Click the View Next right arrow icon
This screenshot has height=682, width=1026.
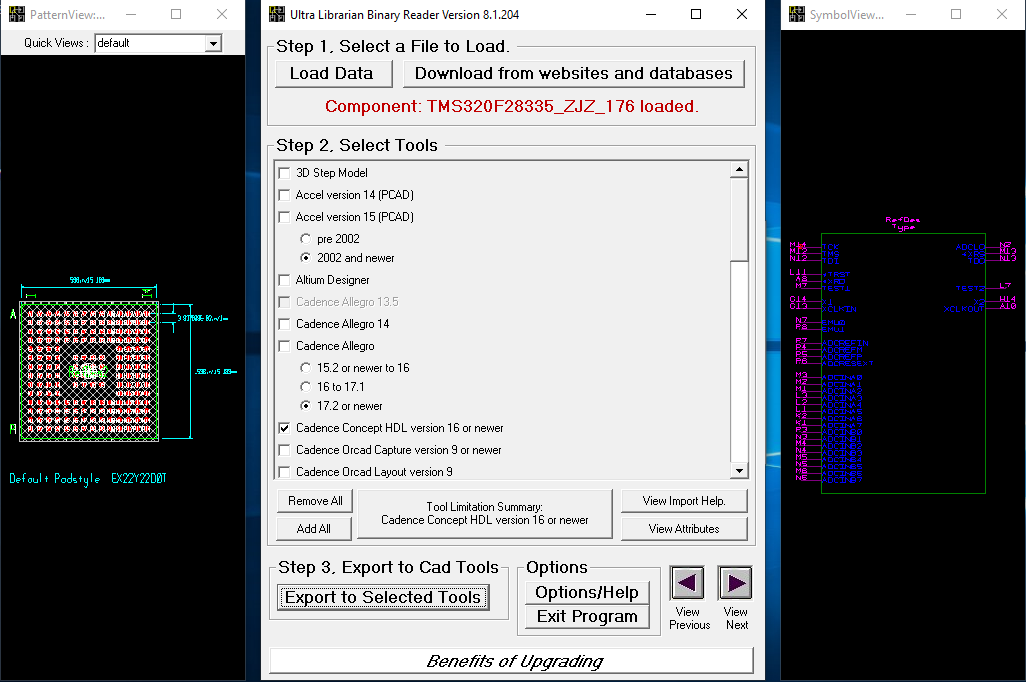735,583
